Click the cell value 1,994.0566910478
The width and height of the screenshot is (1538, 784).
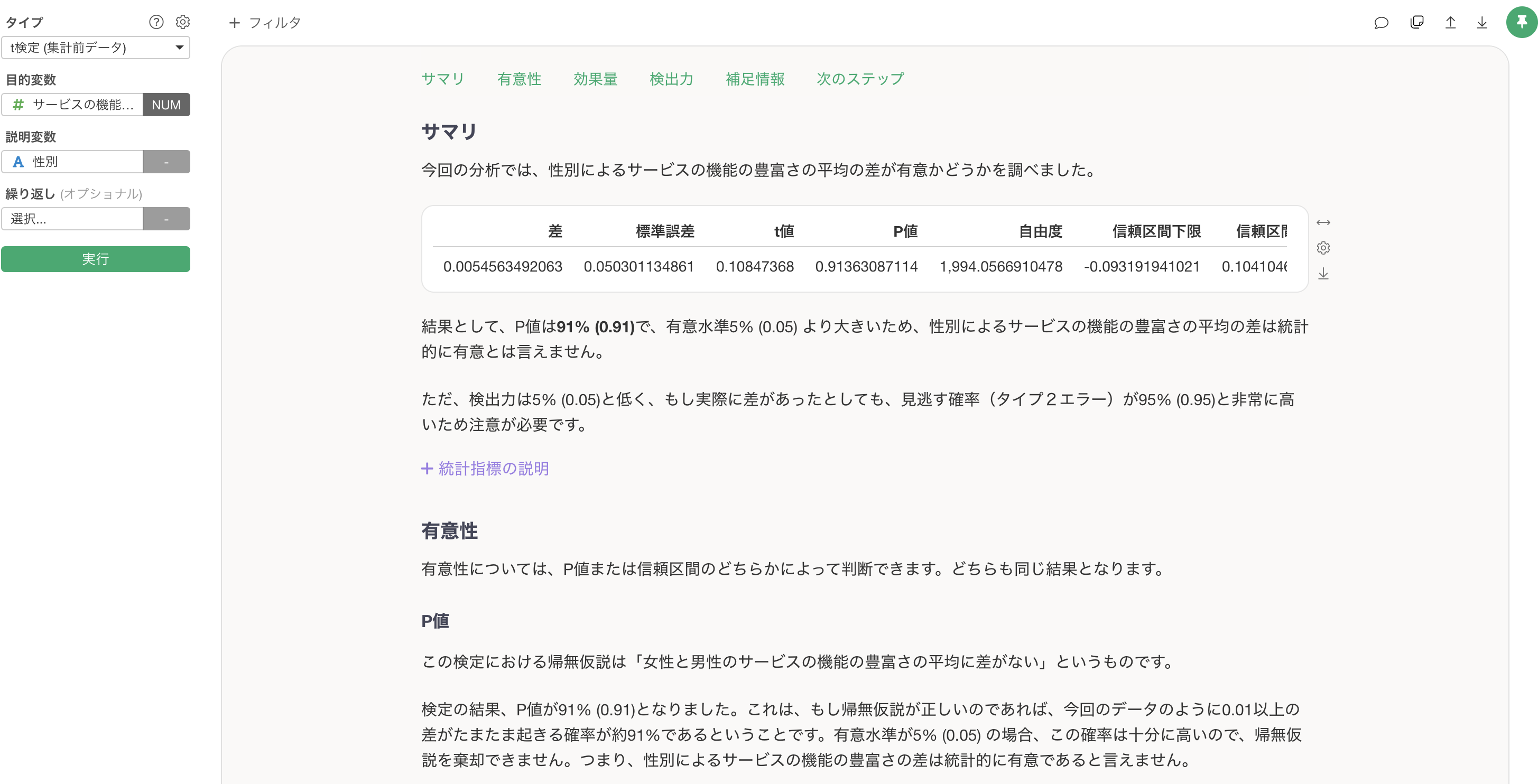1000,266
